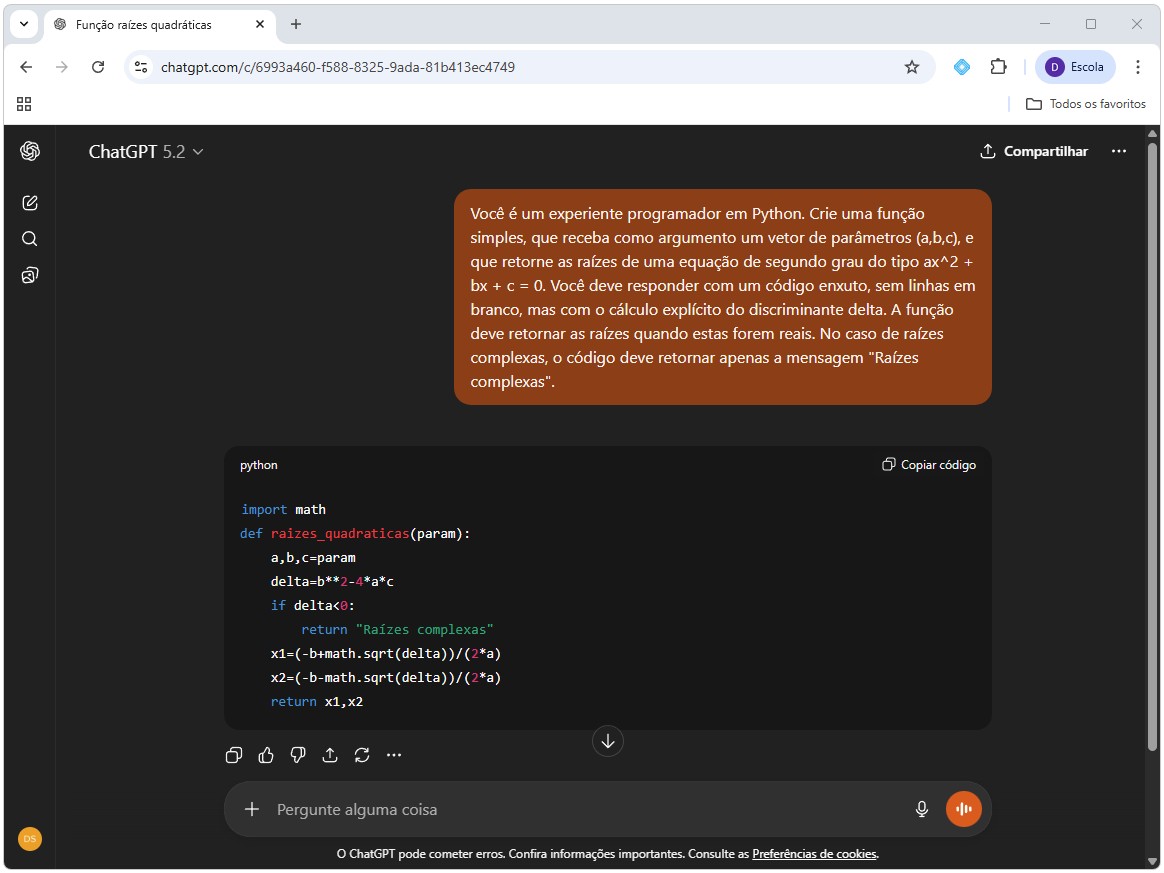Open the images library sidebar icon
1164x873 pixels.
pyautogui.click(x=30, y=275)
